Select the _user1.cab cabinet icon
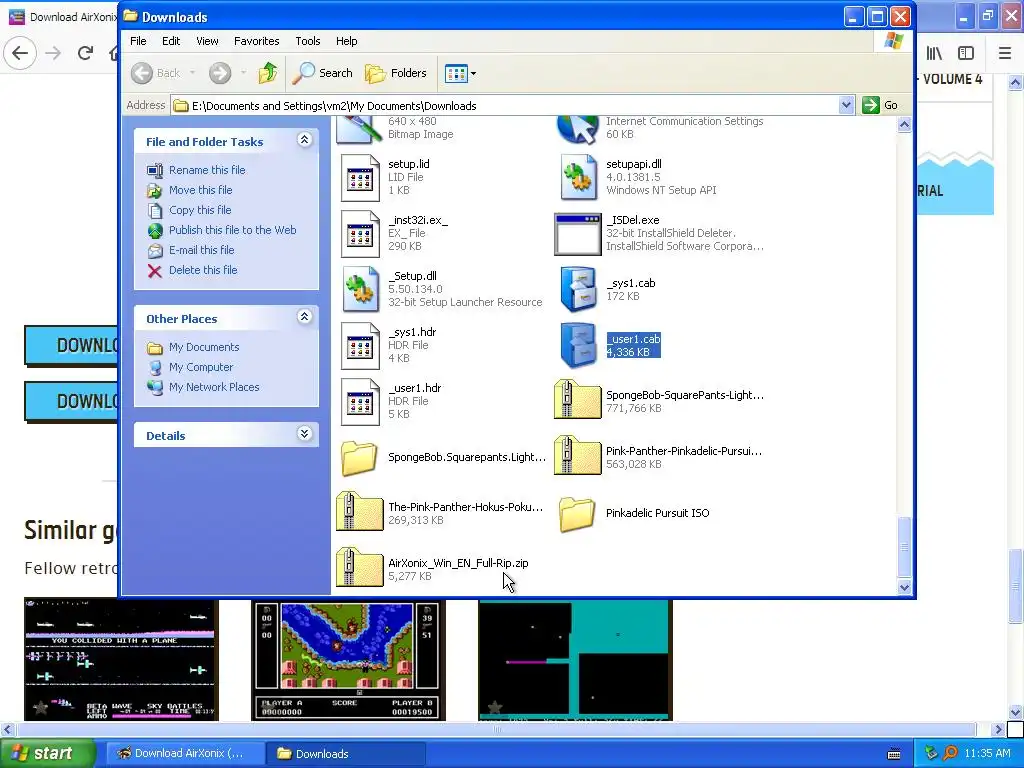The image size is (1024, 768). (577, 345)
